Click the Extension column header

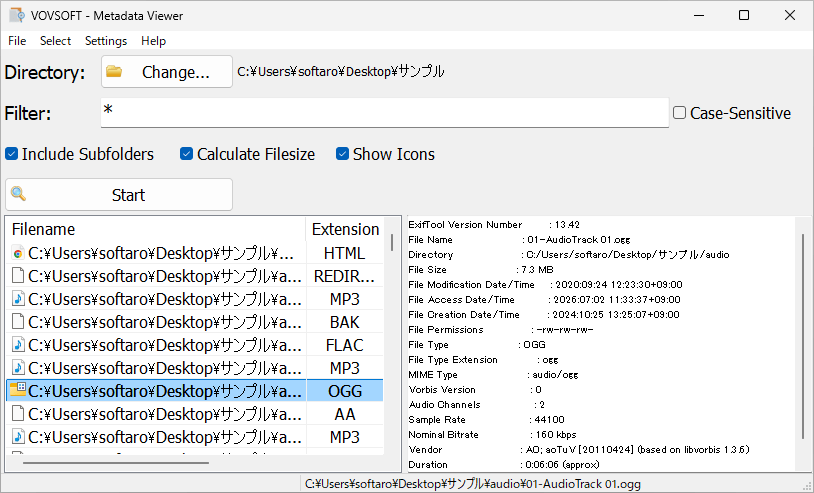click(345, 229)
